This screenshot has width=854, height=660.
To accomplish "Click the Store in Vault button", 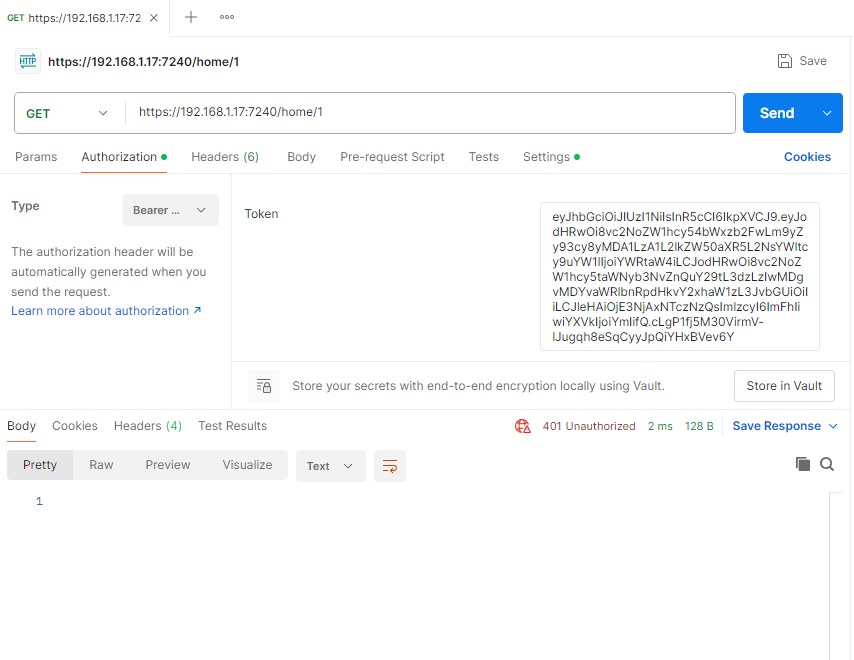I will coord(784,386).
